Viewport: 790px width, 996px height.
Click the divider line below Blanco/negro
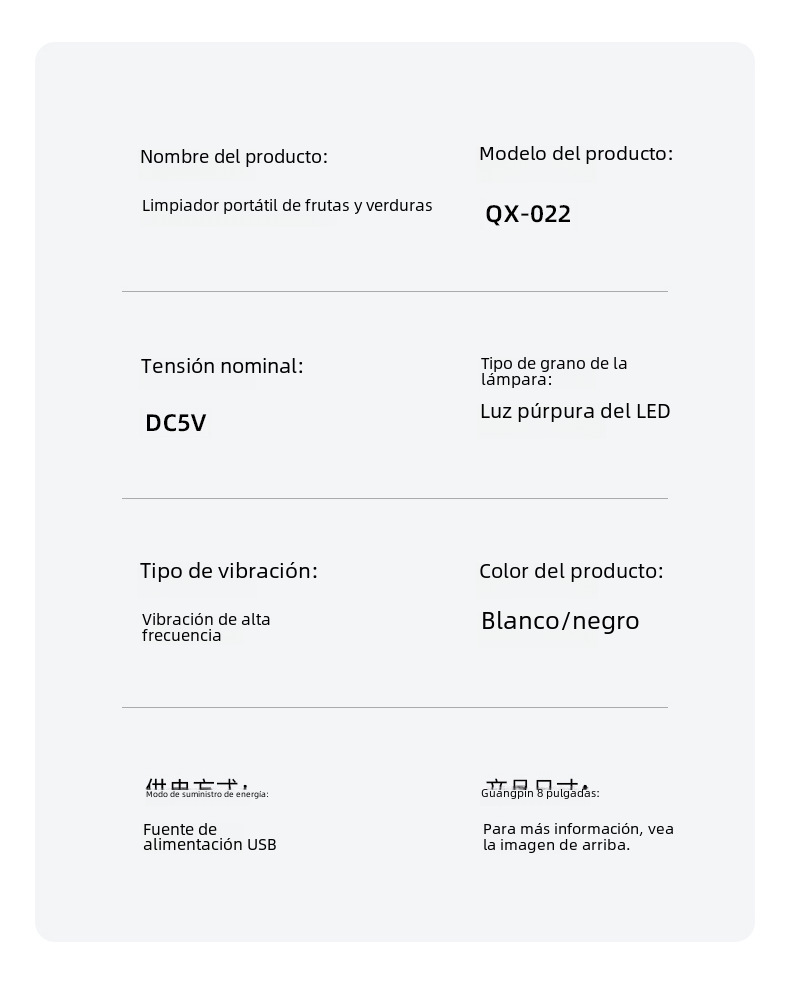[x=394, y=707]
